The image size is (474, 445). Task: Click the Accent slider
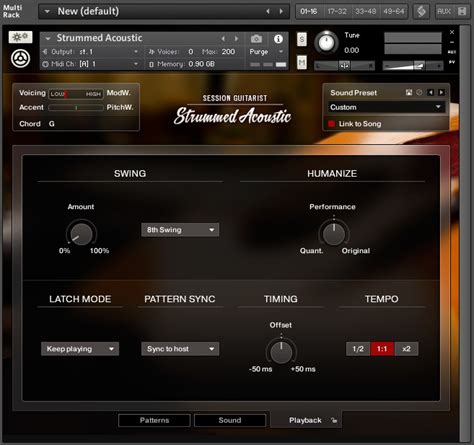tap(76, 107)
